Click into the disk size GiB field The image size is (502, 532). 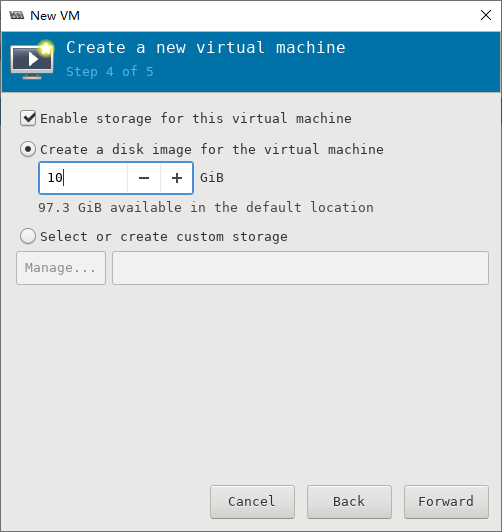tap(83, 178)
